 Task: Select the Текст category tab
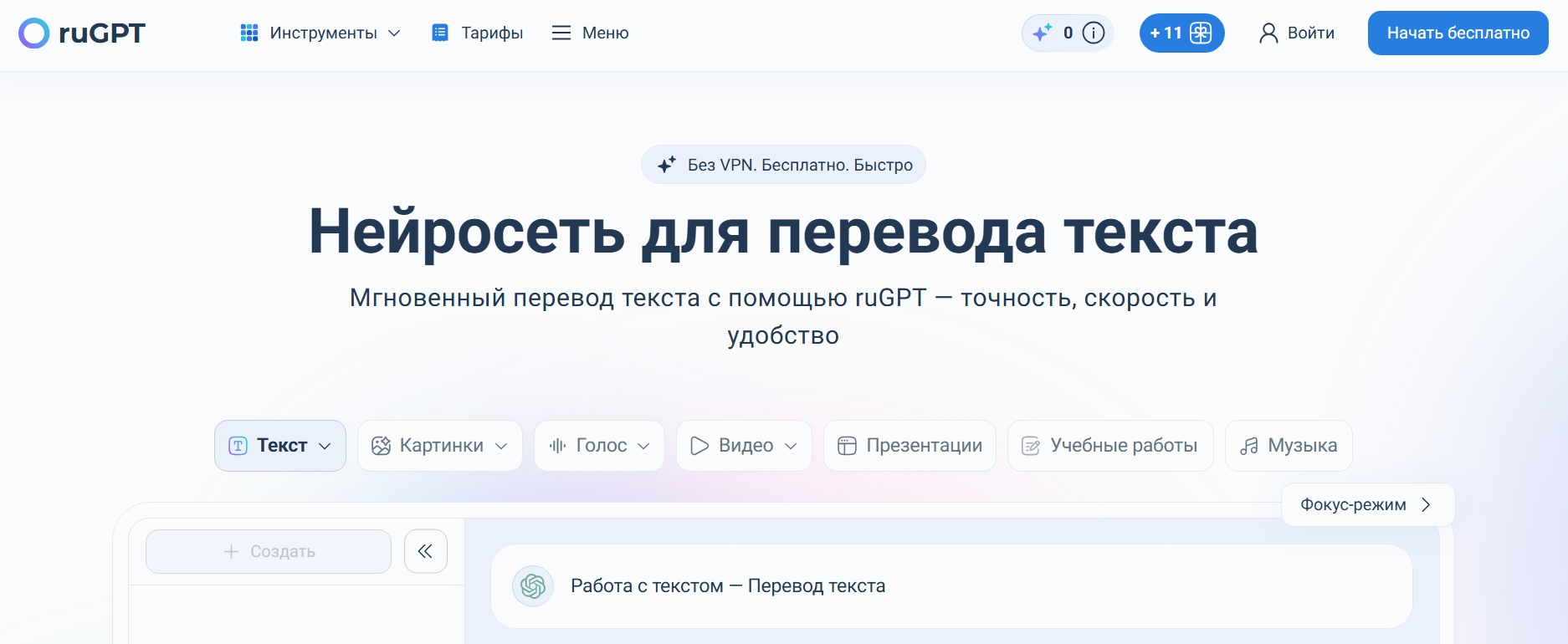coord(280,446)
